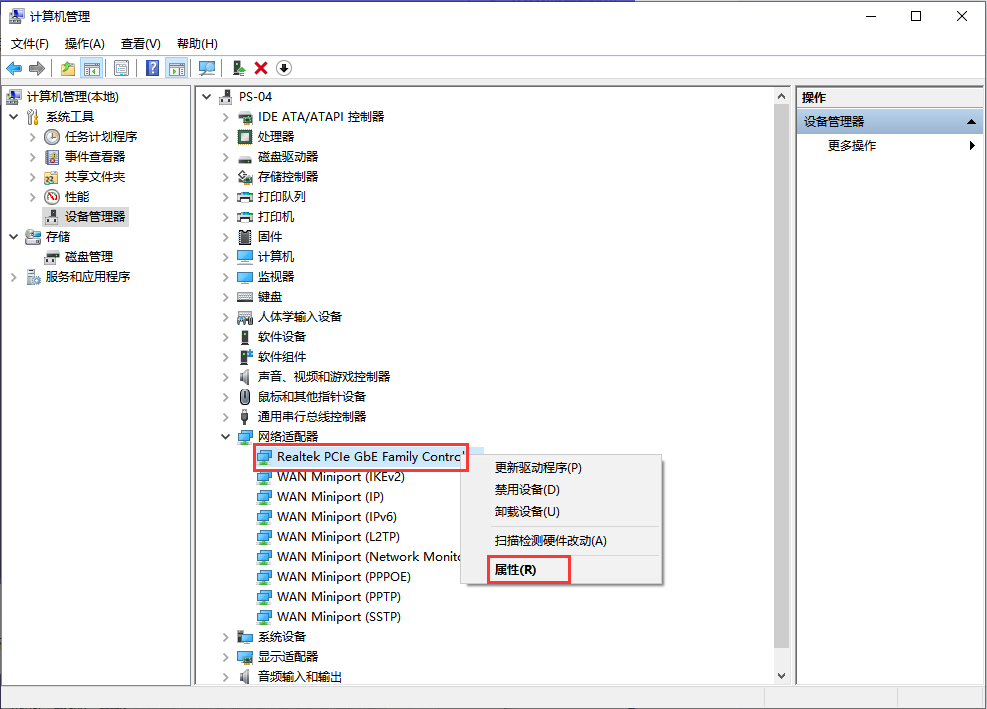Click the Properties sheet toolbar icon
This screenshot has width=987, height=709.
click(121, 68)
